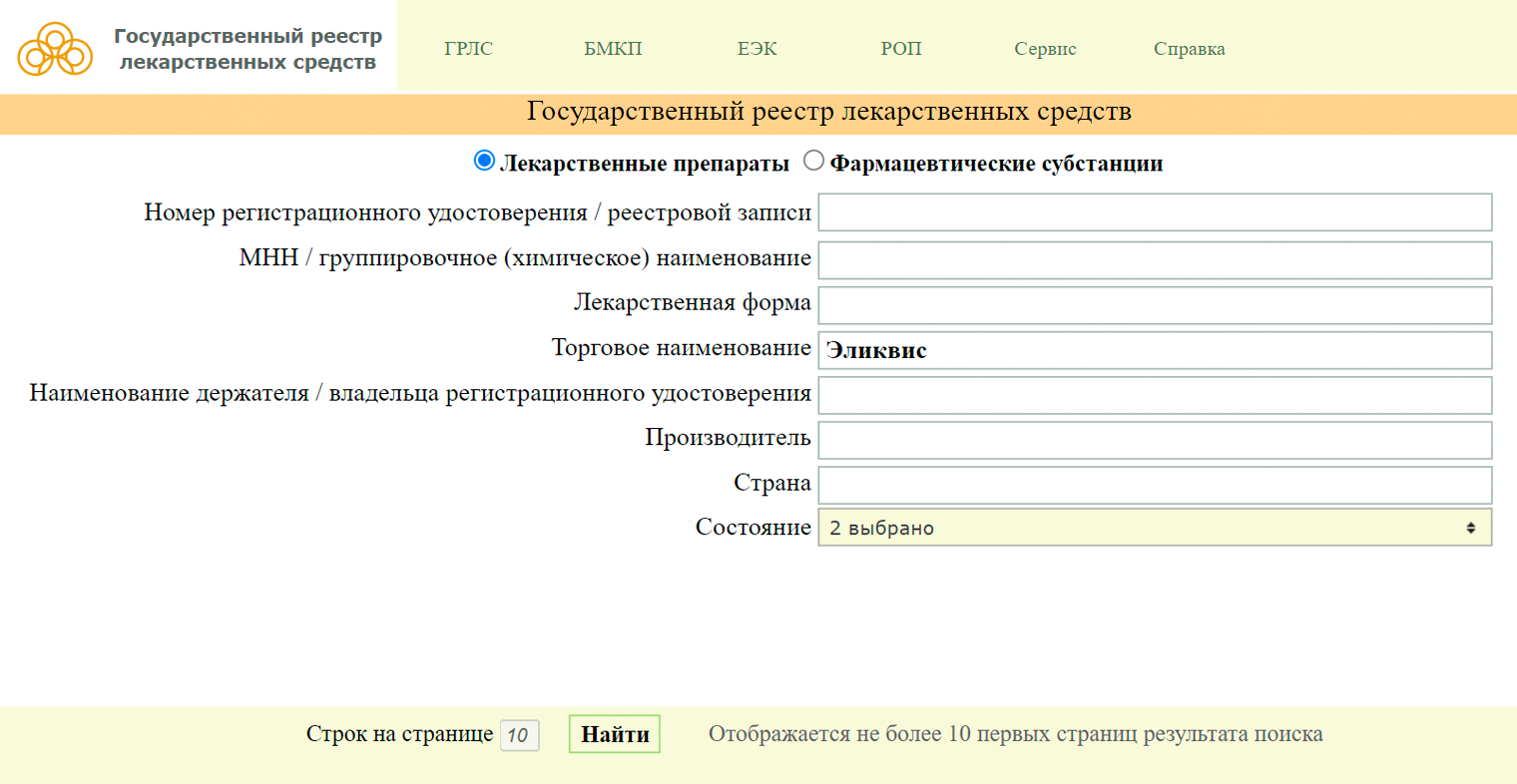Click the МНН grouping name field
This screenshot has width=1517, height=784.
point(1155,259)
